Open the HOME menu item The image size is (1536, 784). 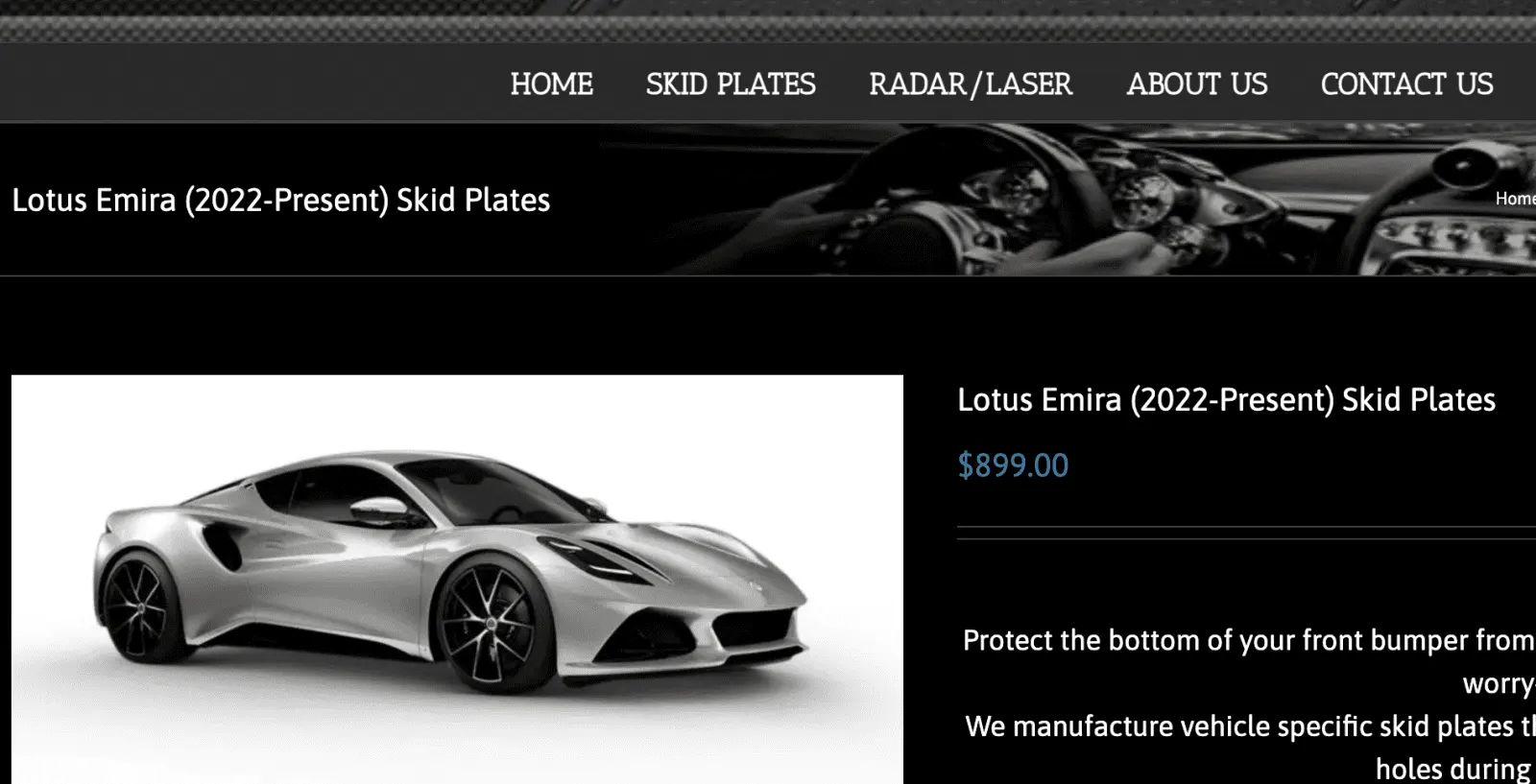pyautogui.click(x=551, y=84)
